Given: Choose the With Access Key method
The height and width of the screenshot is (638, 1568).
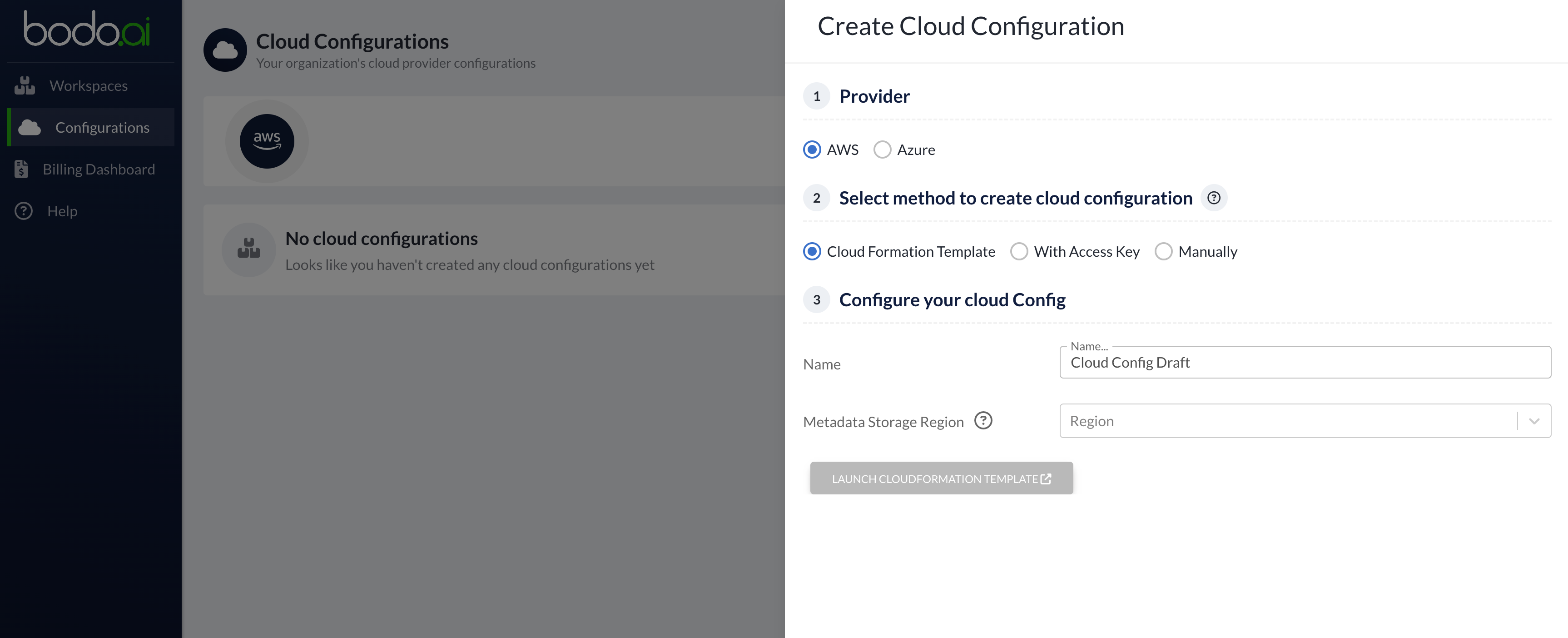Looking at the screenshot, I should (1019, 251).
